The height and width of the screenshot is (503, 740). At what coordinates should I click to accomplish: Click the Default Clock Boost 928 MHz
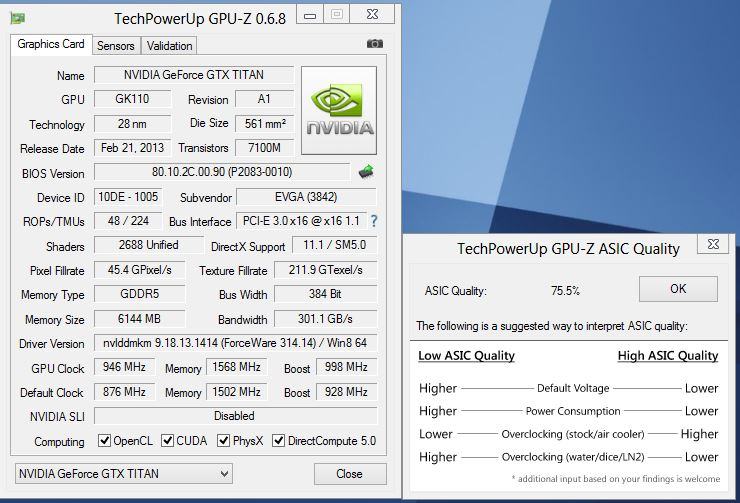pos(346,392)
